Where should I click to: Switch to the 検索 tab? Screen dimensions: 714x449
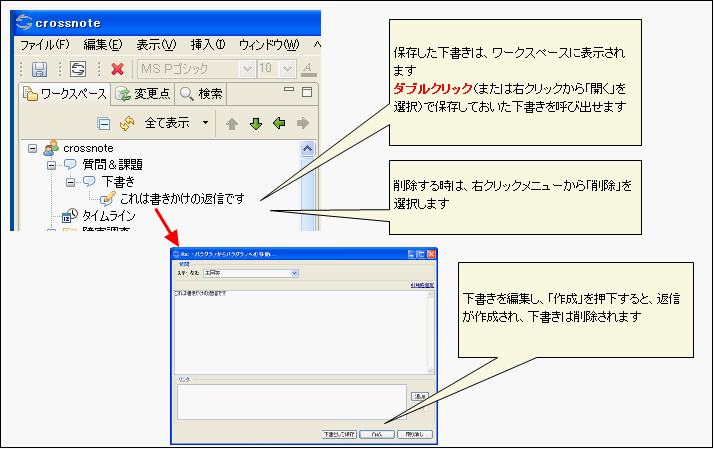(201, 94)
